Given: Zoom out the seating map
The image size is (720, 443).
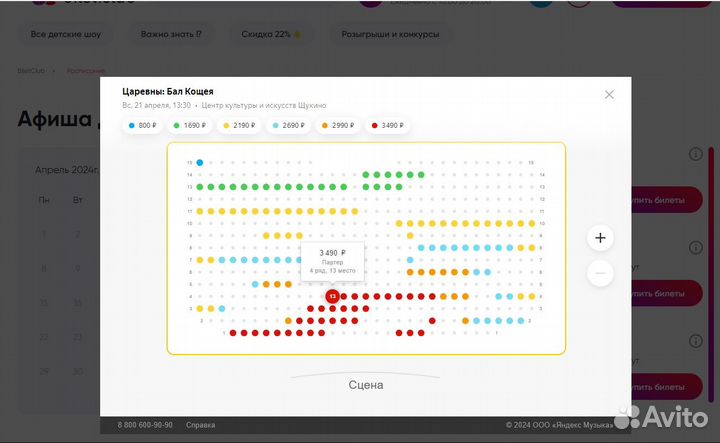Looking at the screenshot, I should [600, 272].
